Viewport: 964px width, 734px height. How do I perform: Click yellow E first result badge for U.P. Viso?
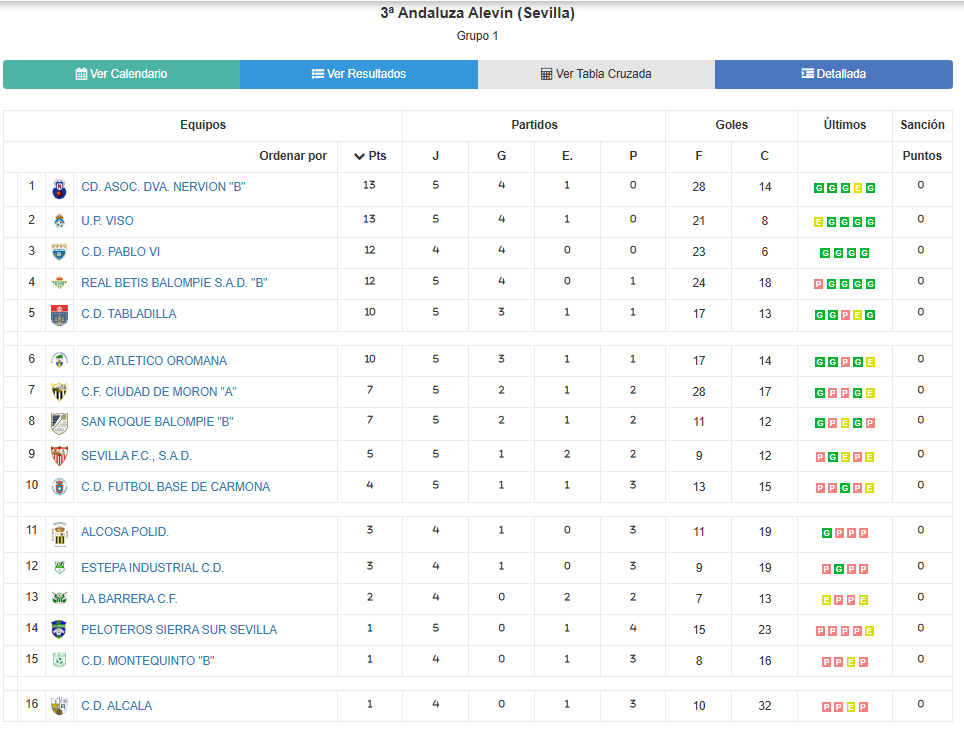pos(818,222)
